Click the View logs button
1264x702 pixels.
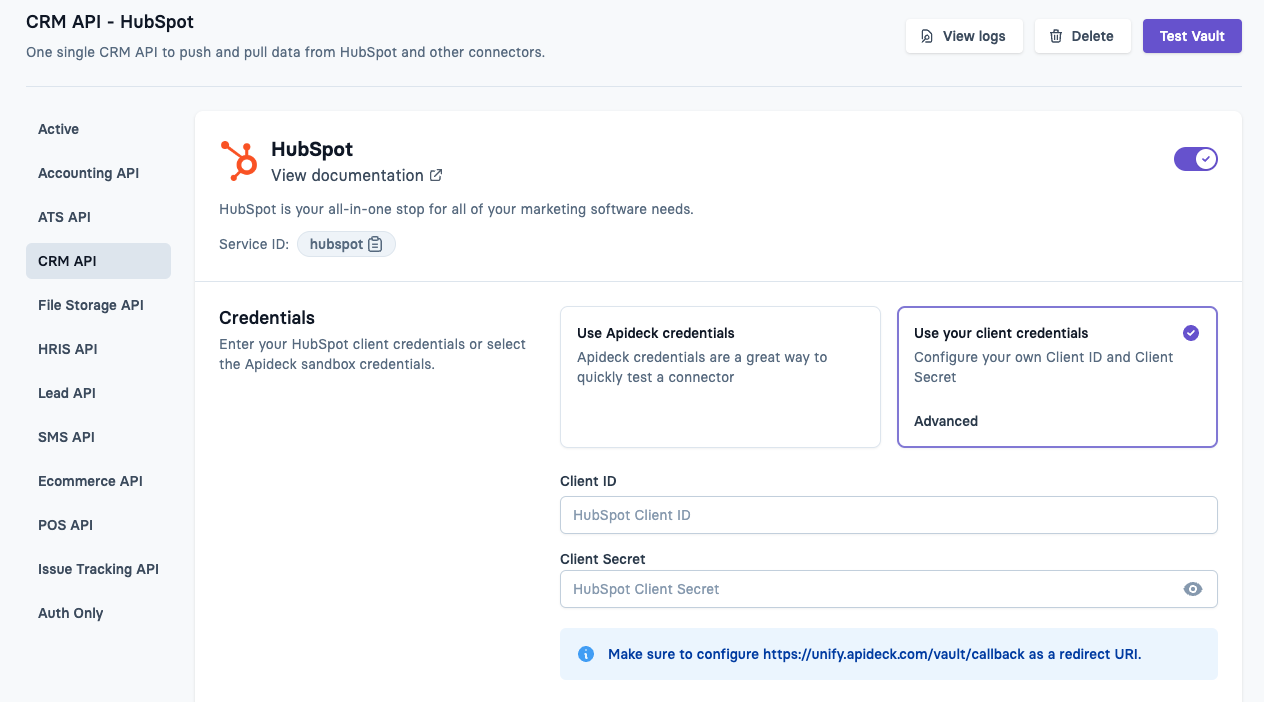[x=964, y=36]
